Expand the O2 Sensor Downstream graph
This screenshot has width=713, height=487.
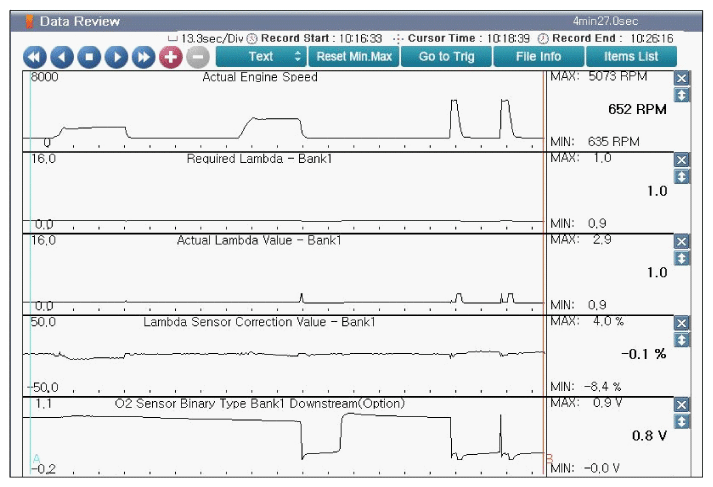pos(682,422)
